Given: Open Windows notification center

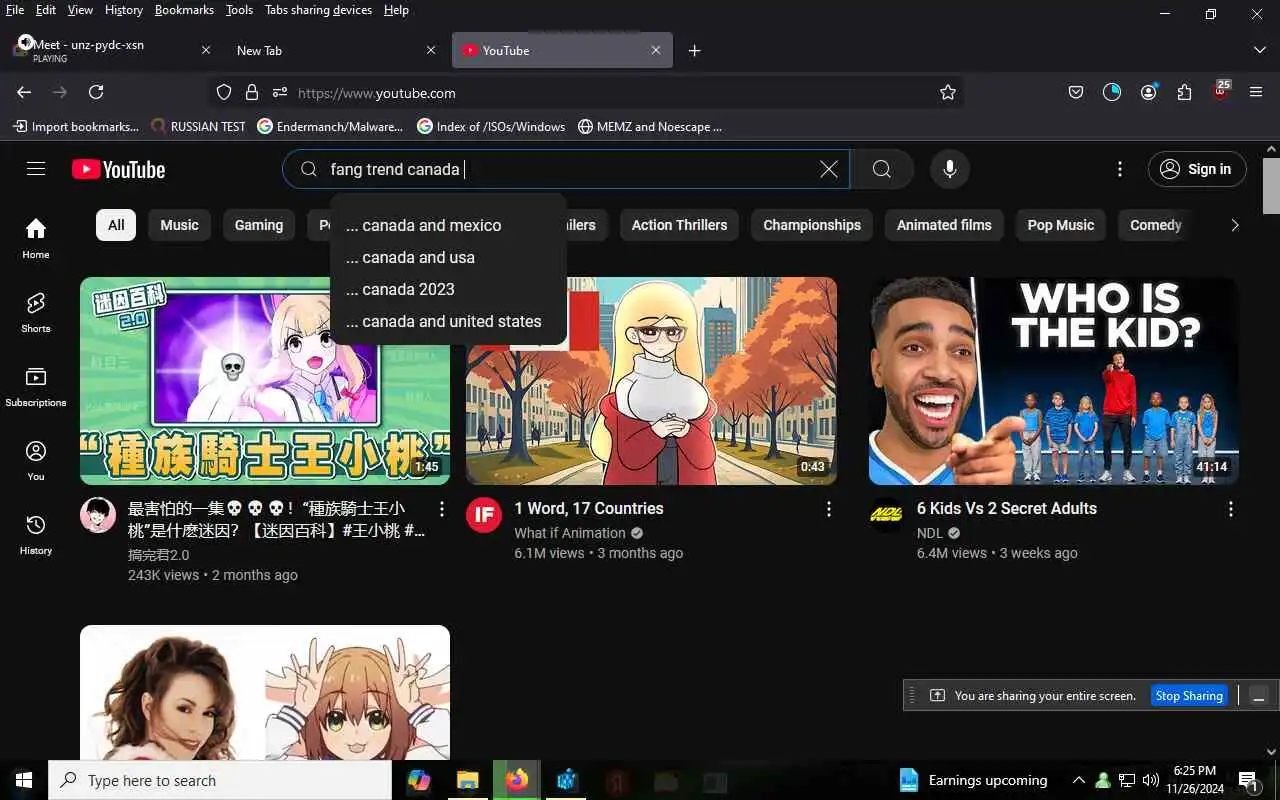Looking at the screenshot, I should 1248,780.
